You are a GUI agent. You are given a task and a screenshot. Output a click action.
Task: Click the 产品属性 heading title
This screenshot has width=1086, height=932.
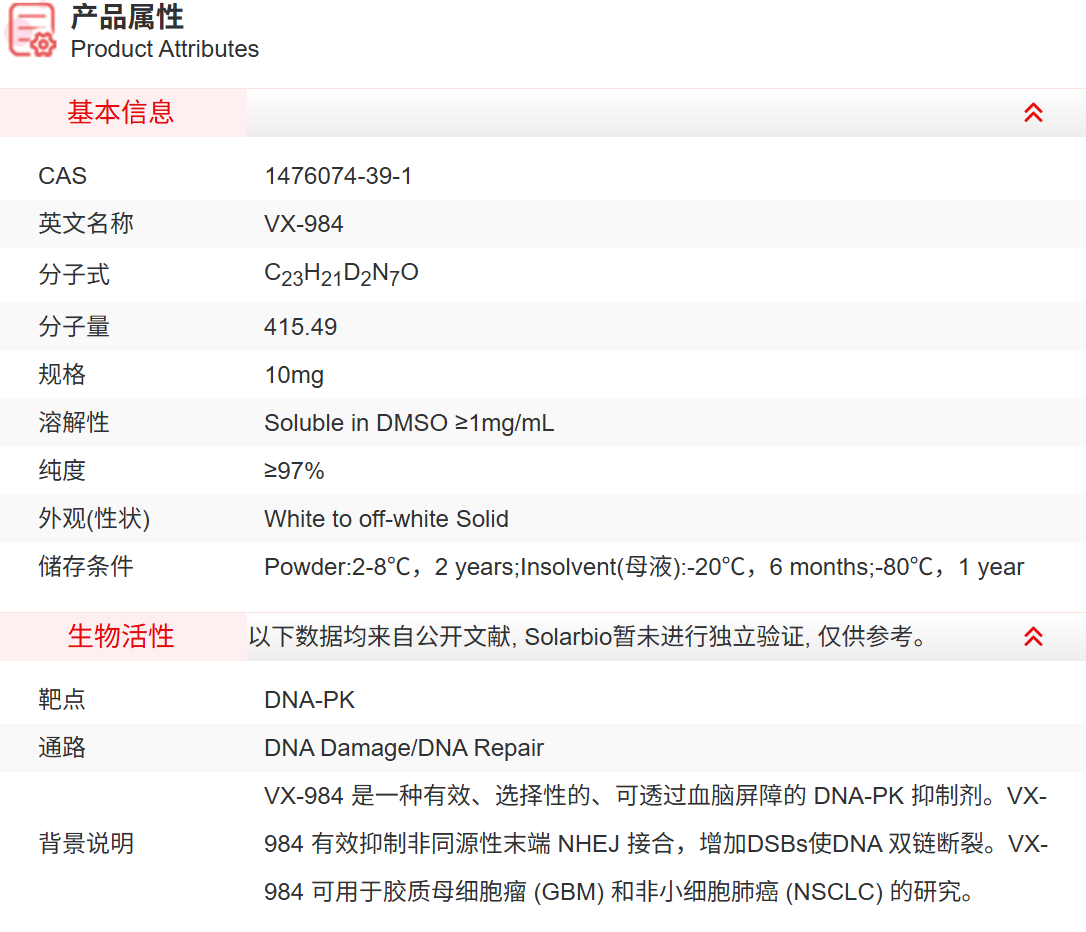[127, 17]
